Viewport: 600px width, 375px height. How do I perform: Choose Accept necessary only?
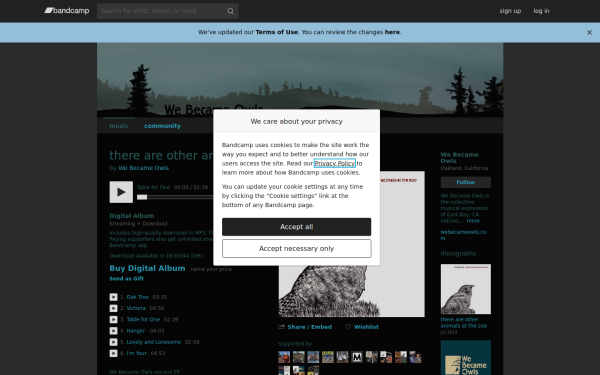(297, 249)
